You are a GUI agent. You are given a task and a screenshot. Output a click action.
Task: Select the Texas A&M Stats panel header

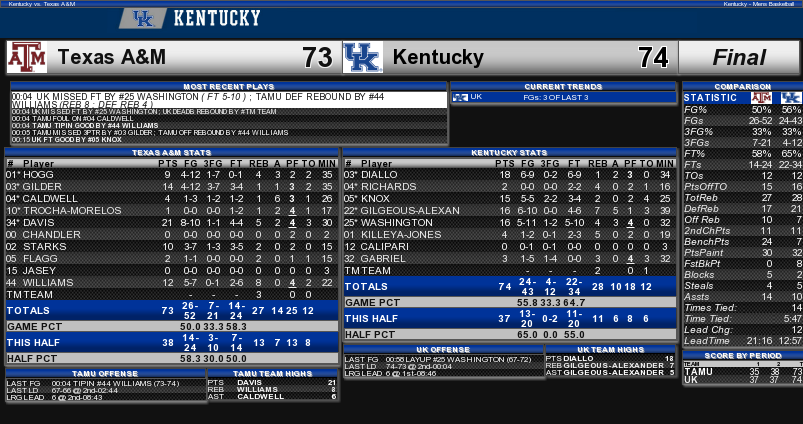coord(172,153)
